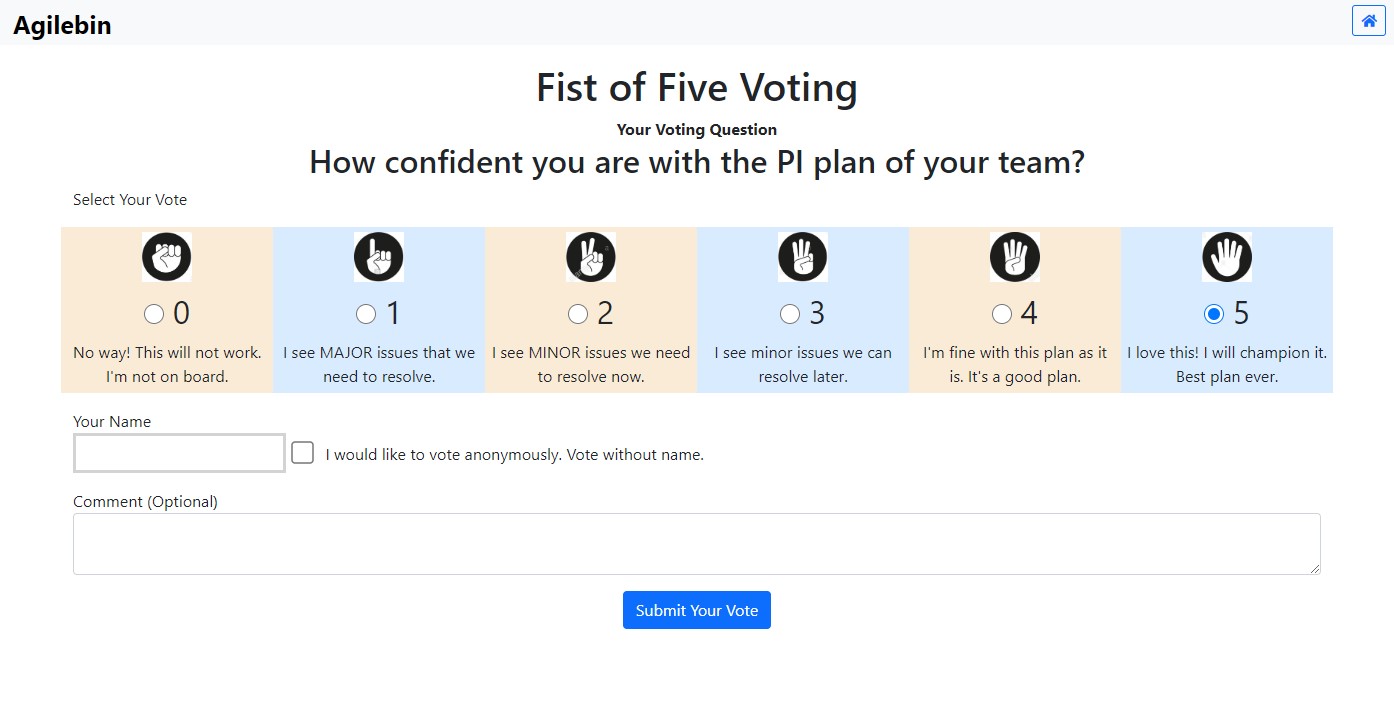Submit Your Vote
Viewport: 1394px width, 707px height.
pyautogui.click(x=697, y=610)
